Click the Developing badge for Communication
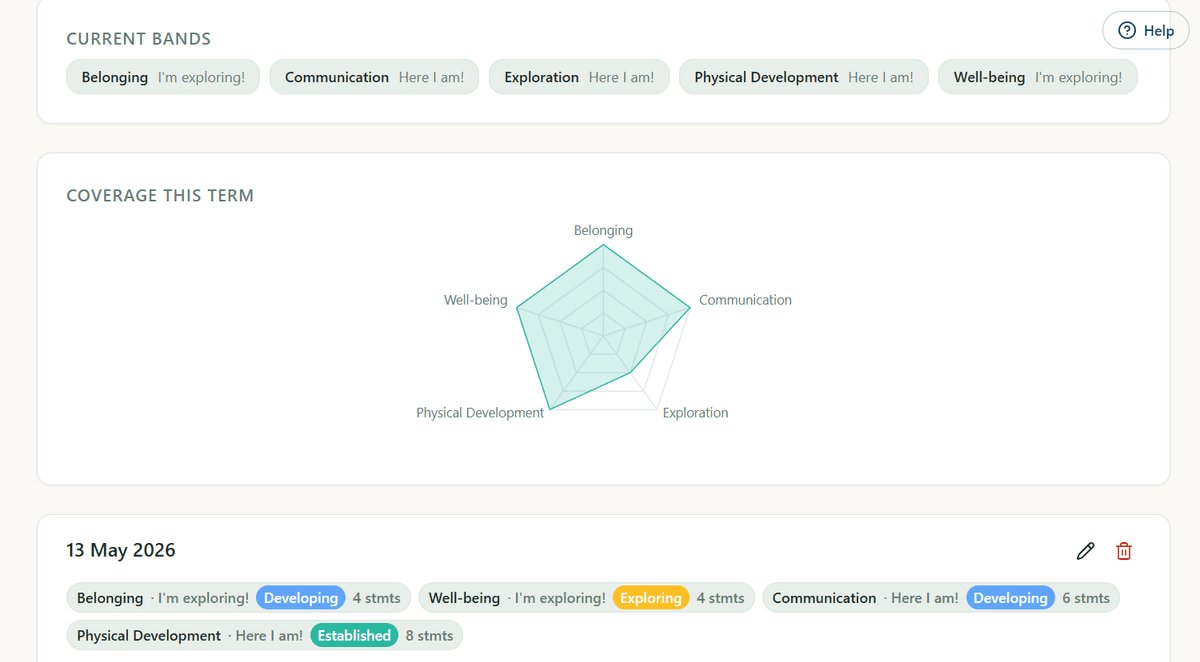The height and width of the screenshot is (662, 1200). pyautogui.click(x=1011, y=598)
